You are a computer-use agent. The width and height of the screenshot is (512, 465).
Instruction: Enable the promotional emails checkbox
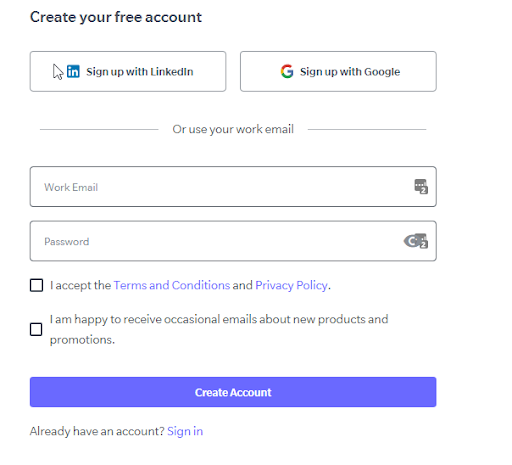(x=36, y=329)
